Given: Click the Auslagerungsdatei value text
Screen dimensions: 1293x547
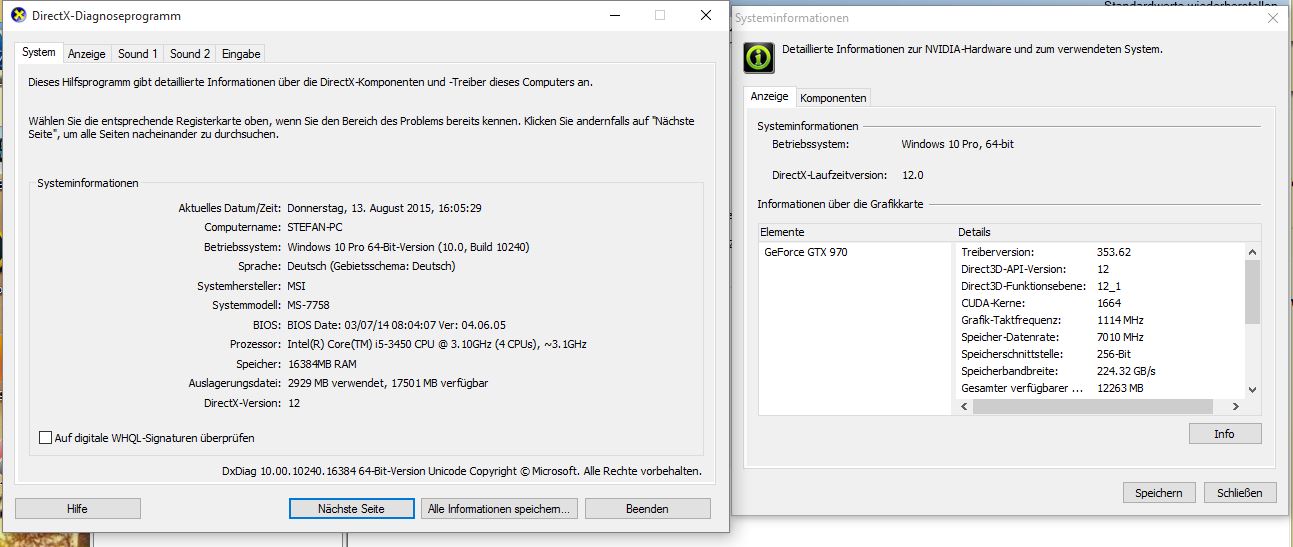Looking at the screenshot, I should [387, 383].
